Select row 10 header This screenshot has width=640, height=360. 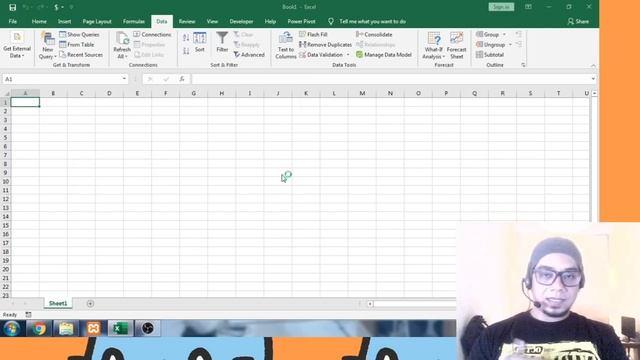coord(5,182)
